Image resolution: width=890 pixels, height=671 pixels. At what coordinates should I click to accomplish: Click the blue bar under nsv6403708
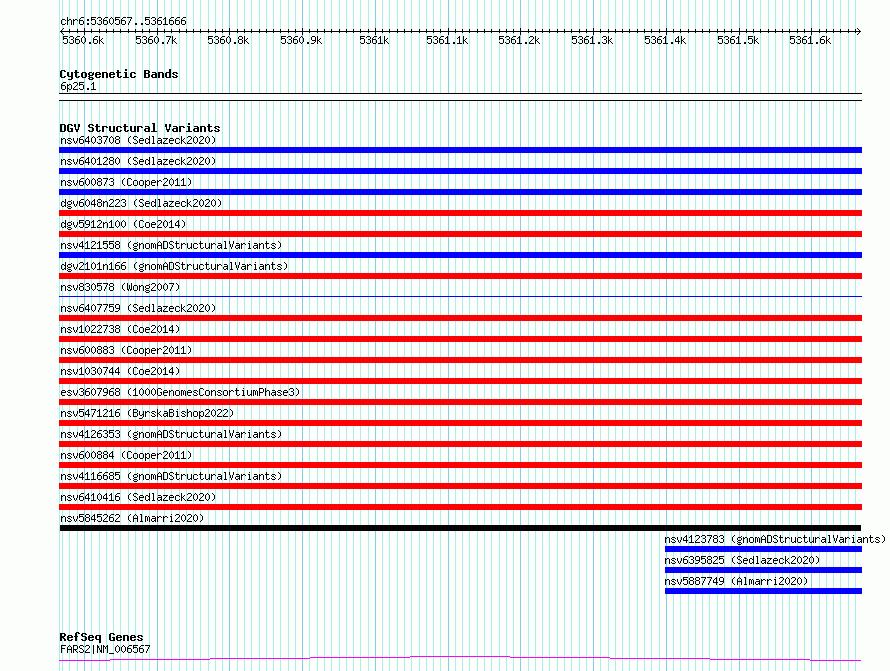click(x=460, y=150)
